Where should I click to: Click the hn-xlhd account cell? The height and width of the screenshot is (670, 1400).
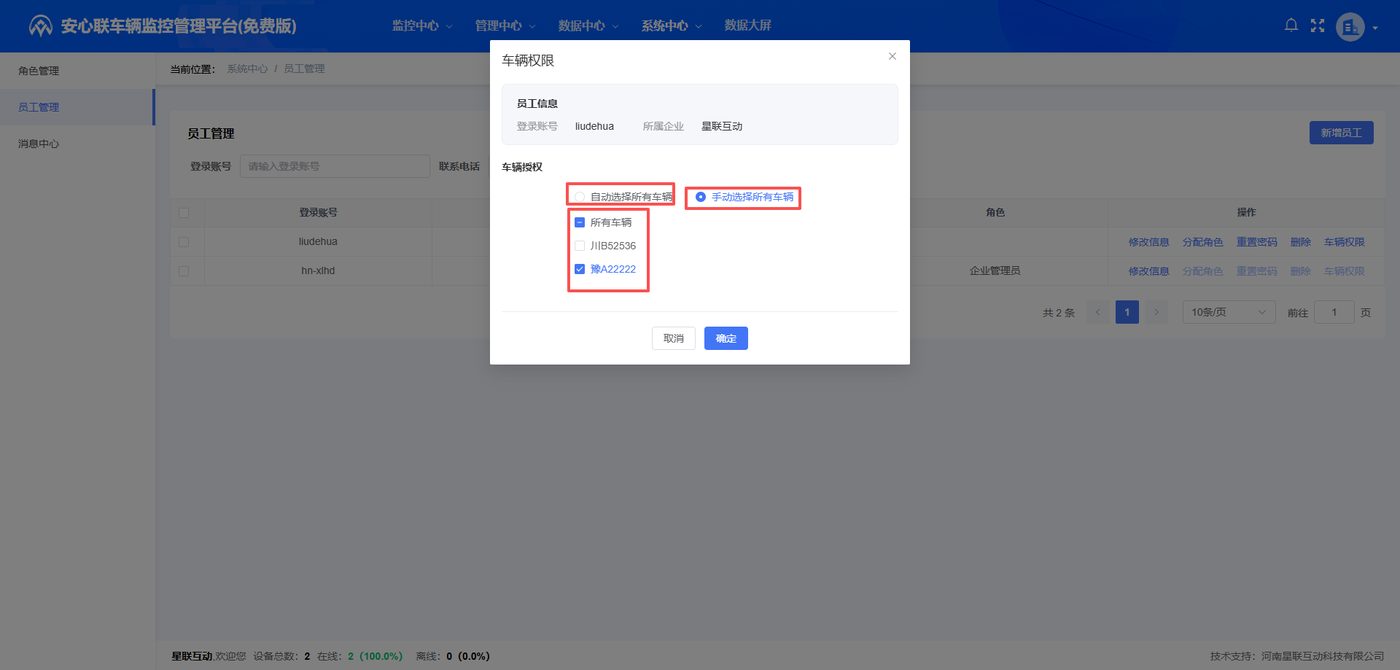pyautogui.click(x=318, y=271)
